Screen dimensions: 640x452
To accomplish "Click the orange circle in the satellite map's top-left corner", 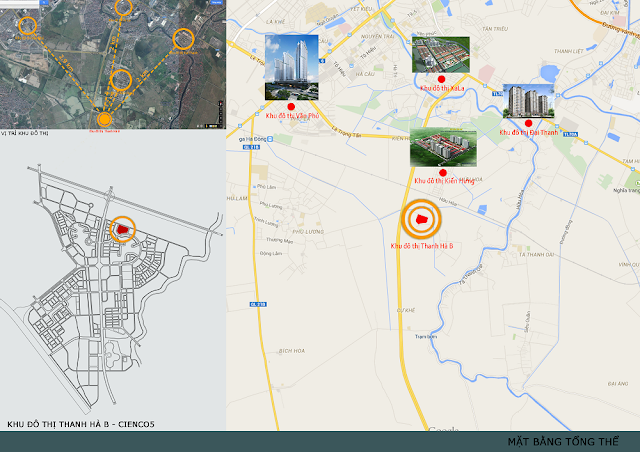I will (x=27, y=26).
